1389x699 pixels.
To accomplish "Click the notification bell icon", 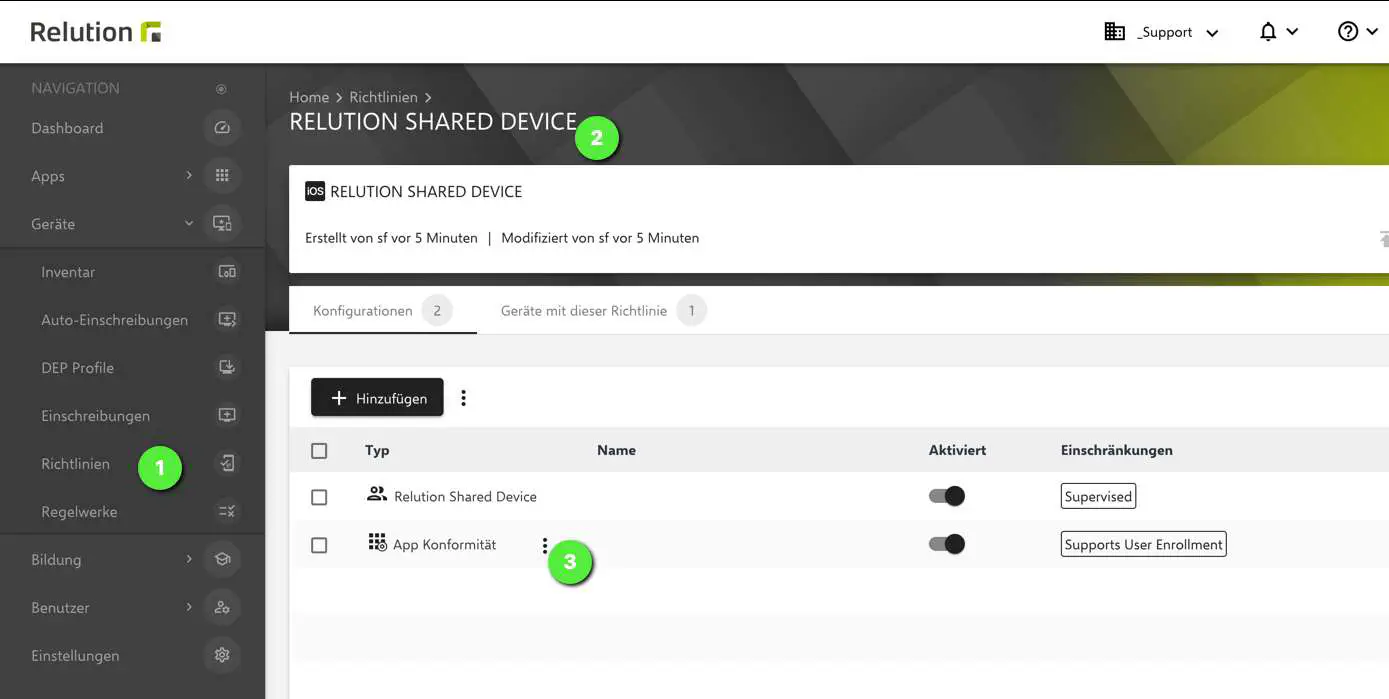I will pyautogui.click(x=1268, y=31).
